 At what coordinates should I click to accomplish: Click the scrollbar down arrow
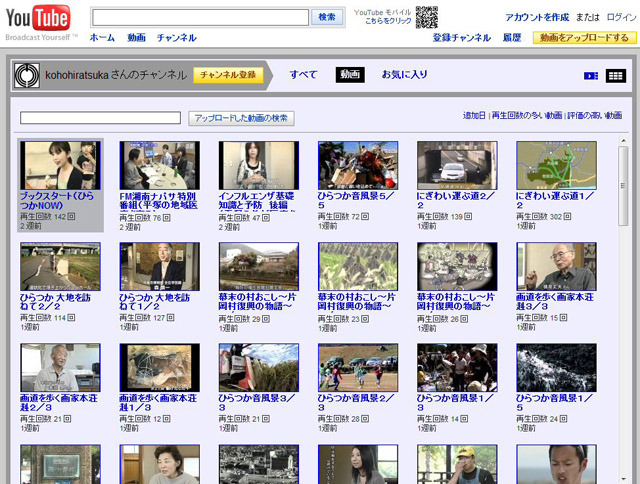pyautogui.click(x=623, y=479)
